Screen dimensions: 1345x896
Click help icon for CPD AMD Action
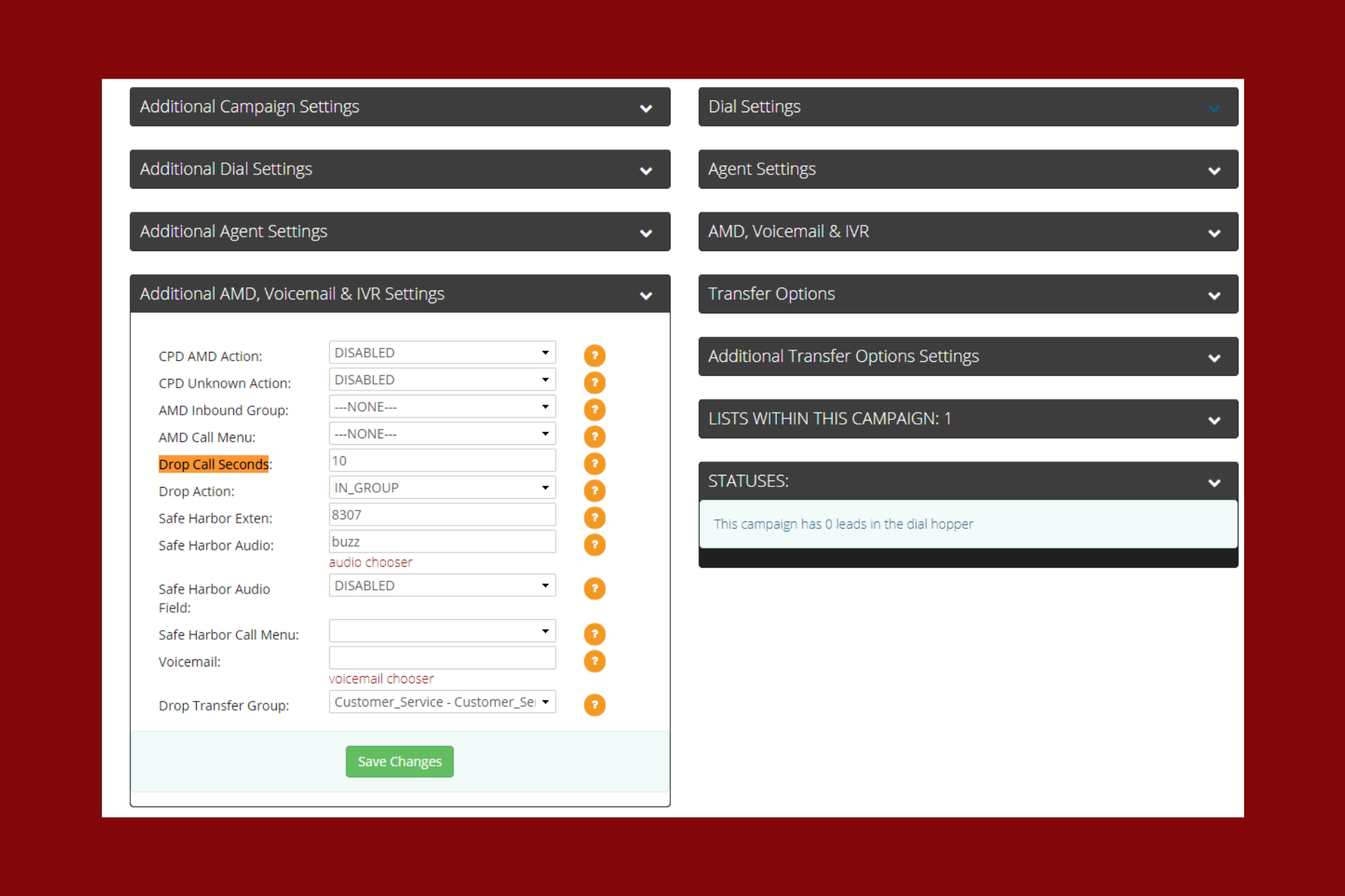tap(594, 355)
